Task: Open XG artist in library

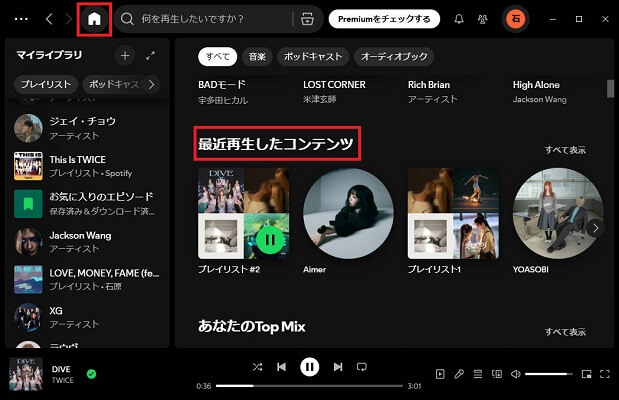Action: click(x=87, y=317)
